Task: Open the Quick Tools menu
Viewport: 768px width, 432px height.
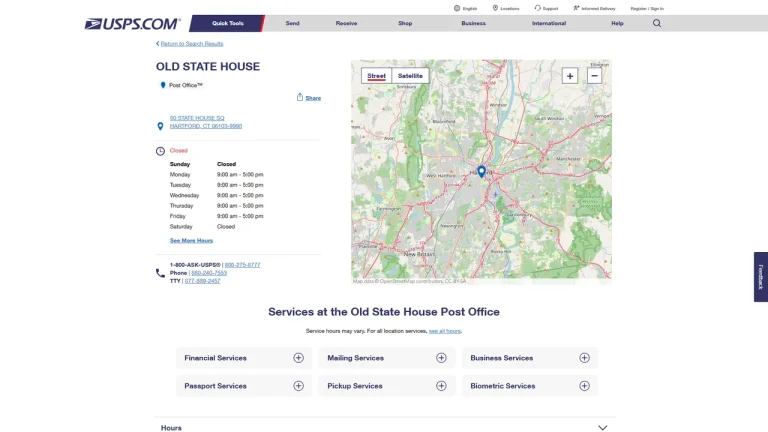Action: (228, 23)
